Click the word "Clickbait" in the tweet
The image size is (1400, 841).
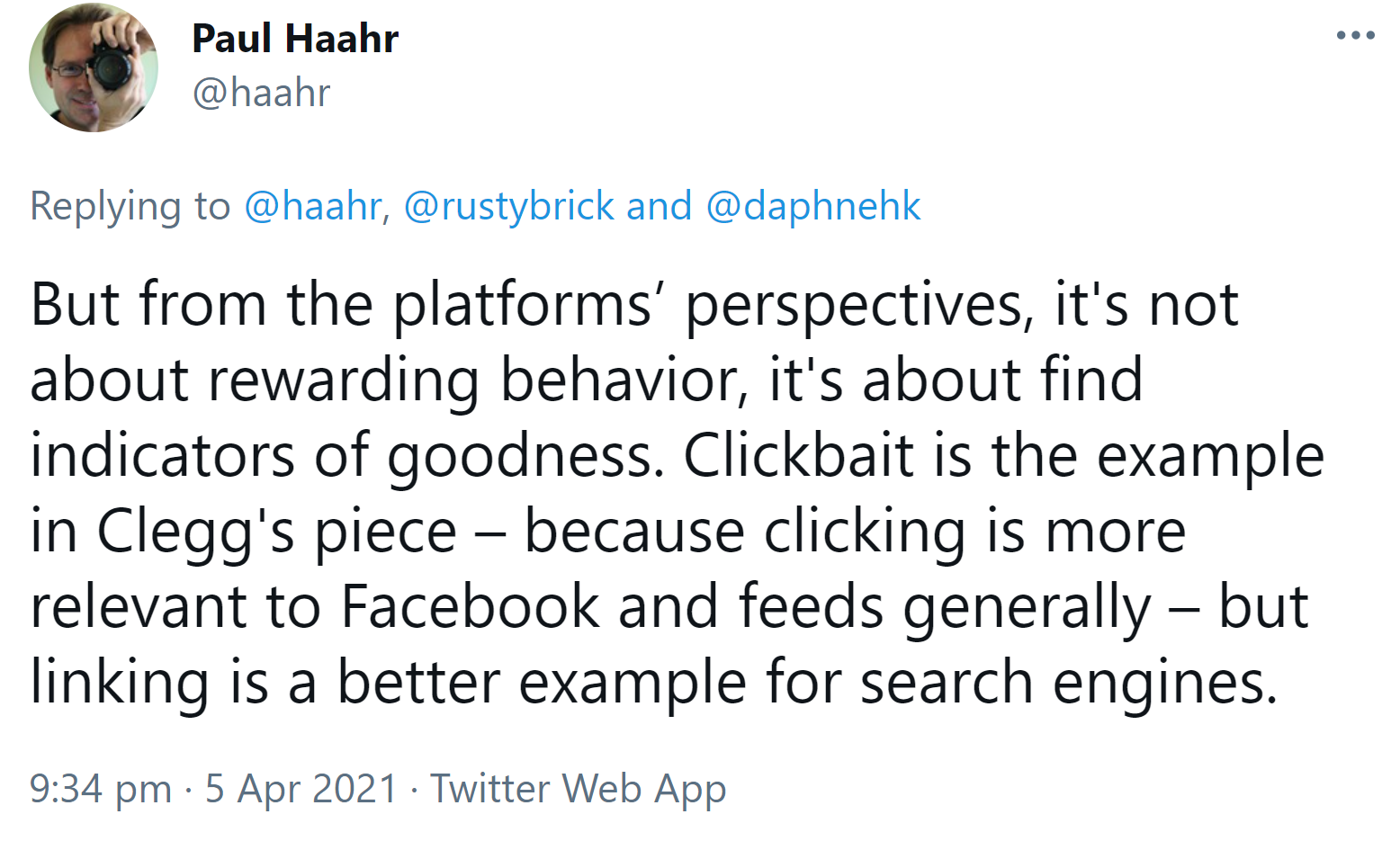[799, 455]
